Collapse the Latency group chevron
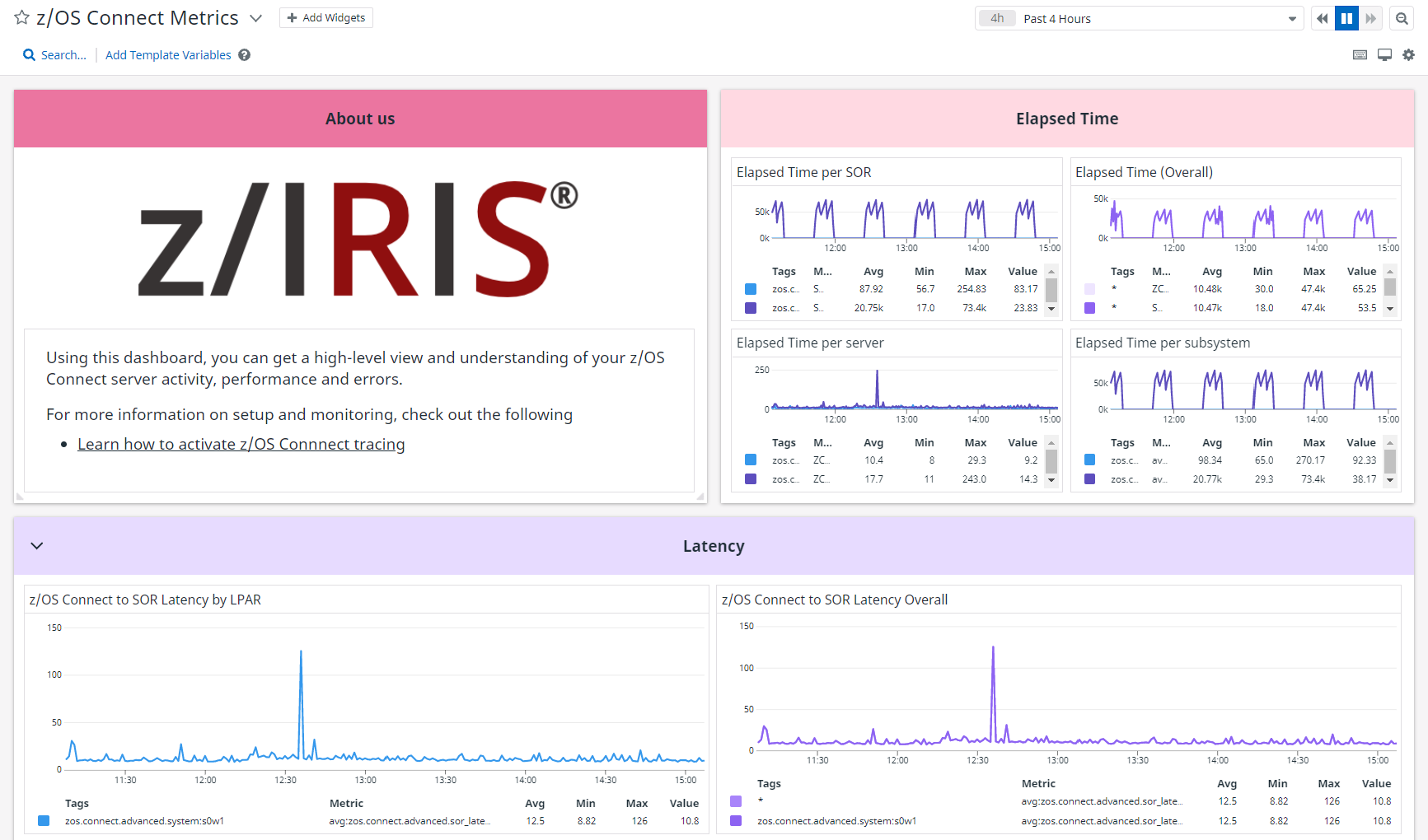 (x=37, y=546)
